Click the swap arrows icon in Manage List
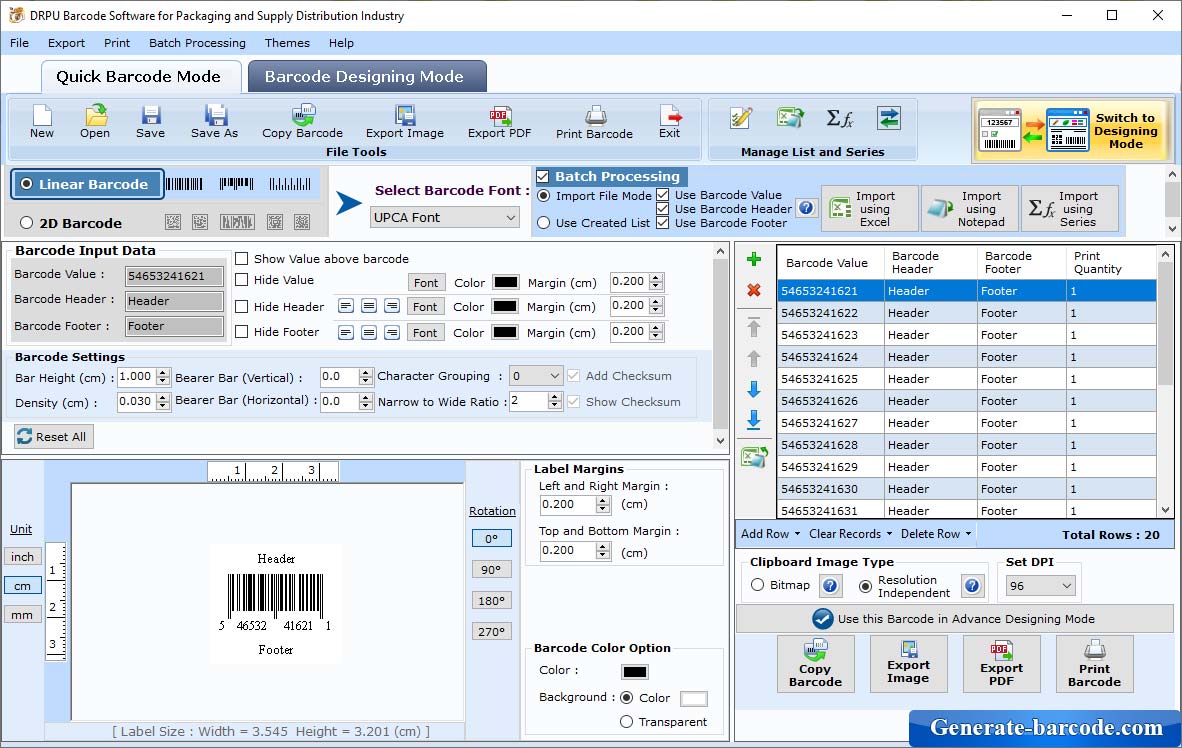1182x748 pixels. click(x=889, y=118)
